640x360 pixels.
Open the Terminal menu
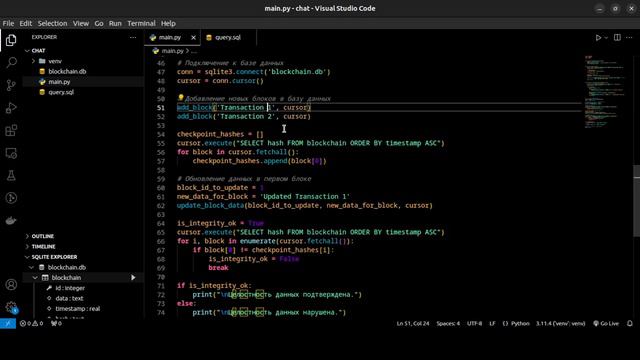pos(141,23)
